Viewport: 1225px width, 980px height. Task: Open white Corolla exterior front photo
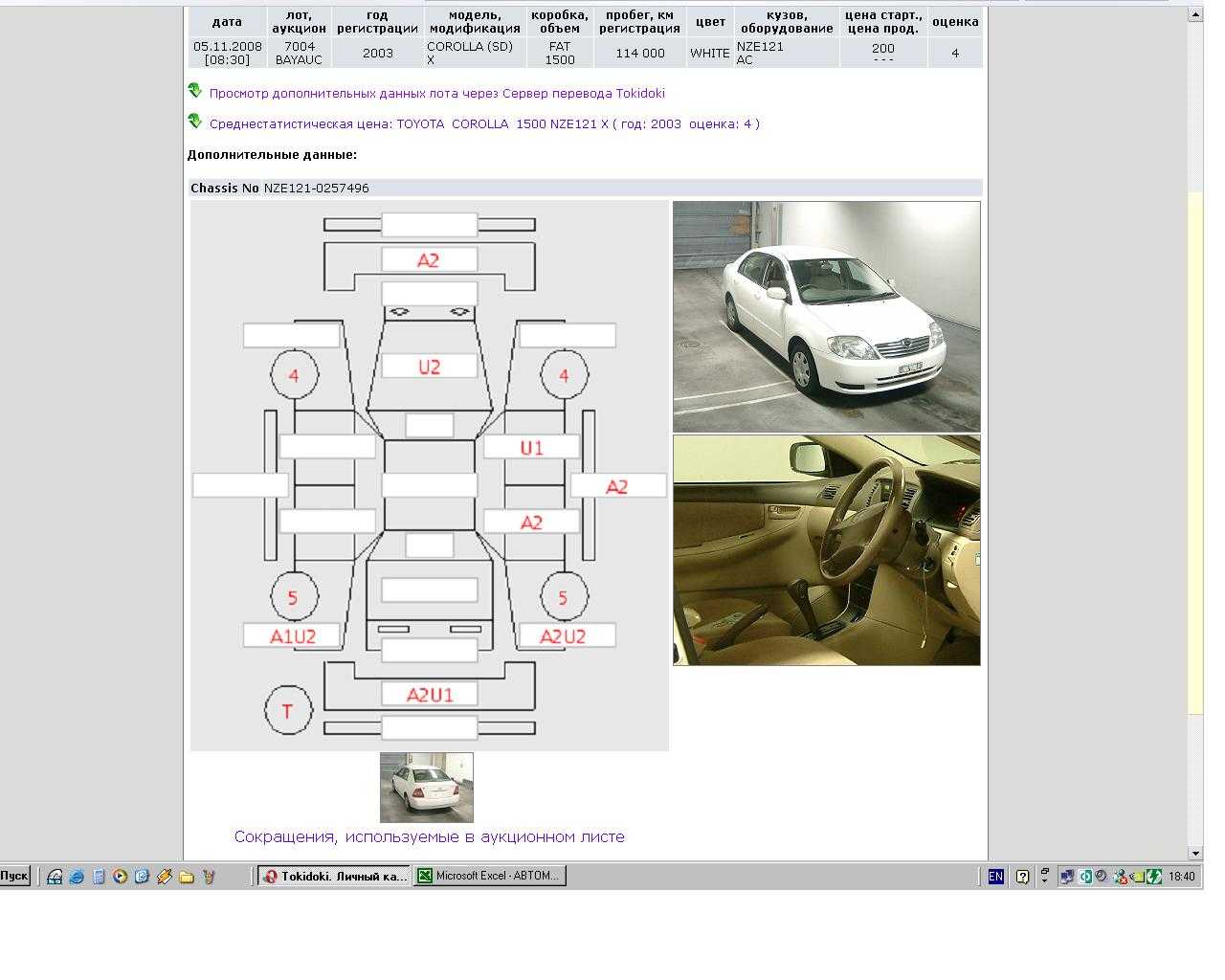(x=827, y=317)
